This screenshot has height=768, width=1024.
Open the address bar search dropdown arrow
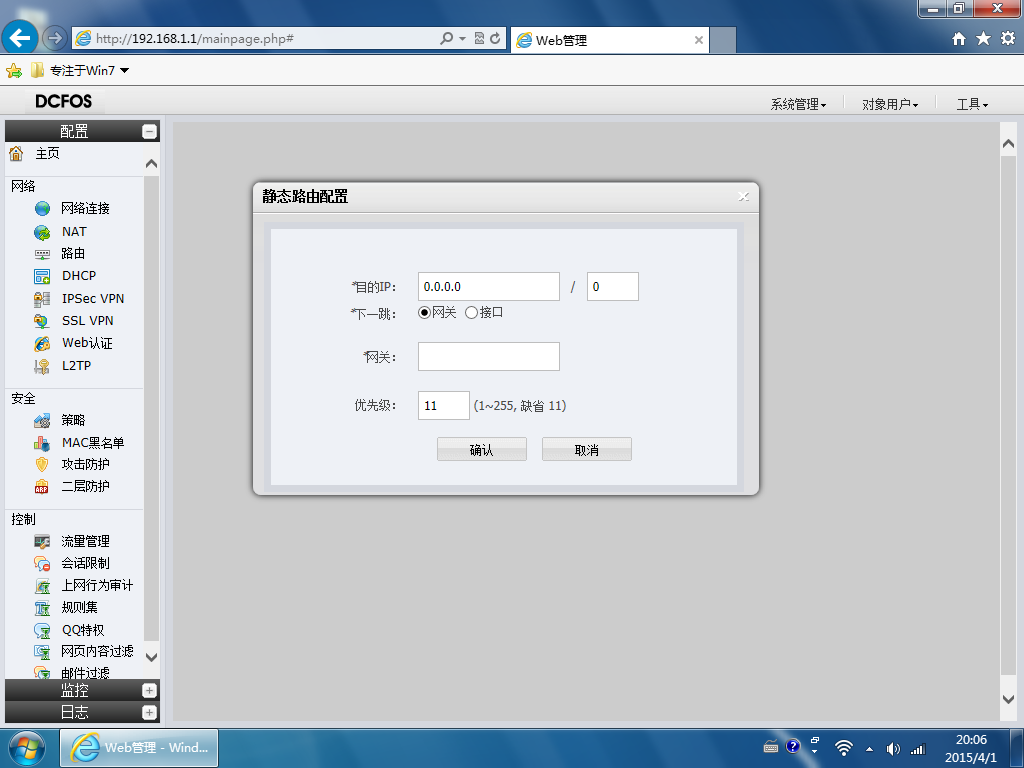[462, 39]
